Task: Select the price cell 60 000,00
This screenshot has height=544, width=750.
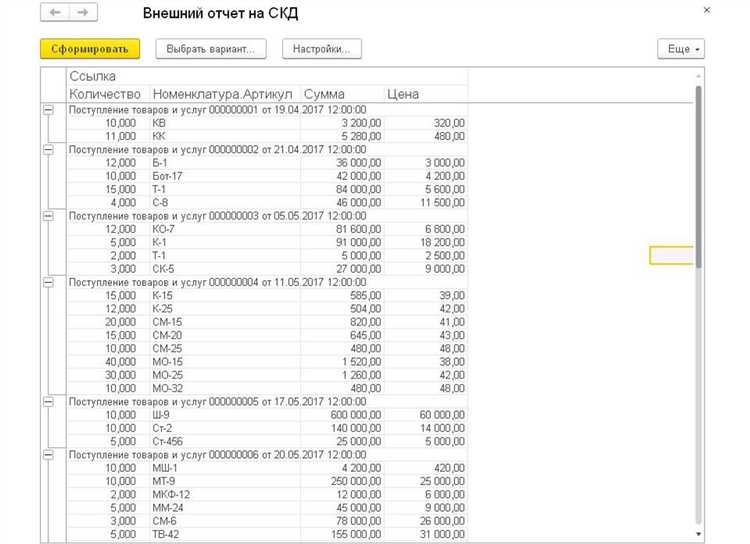Action: point(426,415)
